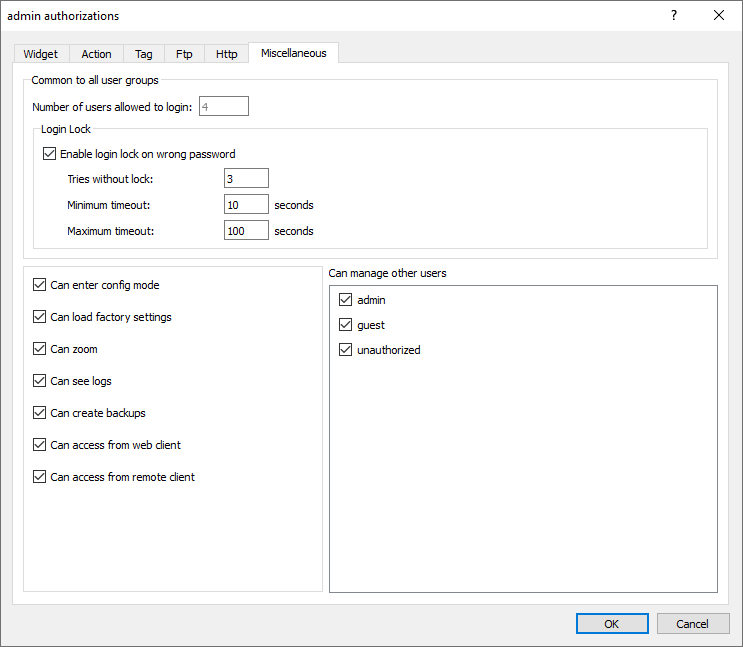Toggle Can create backups checkbox
Image resolution: width=743 pixels, height=647 pixels.
tap(40, 413)
